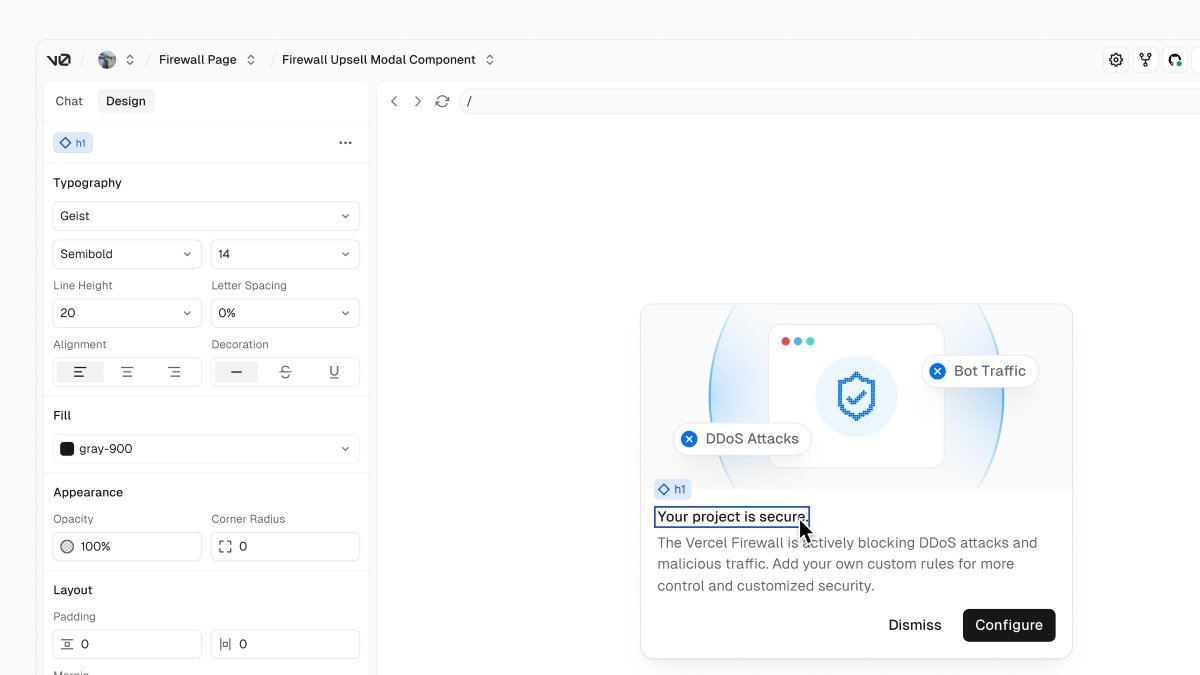Image resolution: width=1200 pixels, height=675 pixels.
Task: Click the Fill section heading
Action: 62,415
